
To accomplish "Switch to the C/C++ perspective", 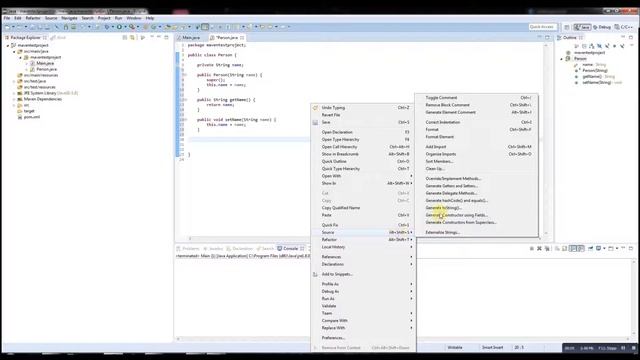I will click(623, 27).
